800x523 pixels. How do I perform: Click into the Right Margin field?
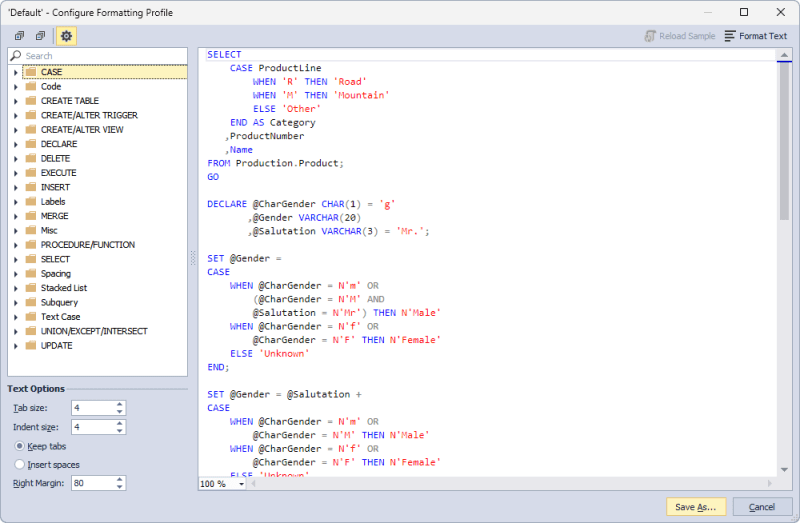(x=93, y=483)
